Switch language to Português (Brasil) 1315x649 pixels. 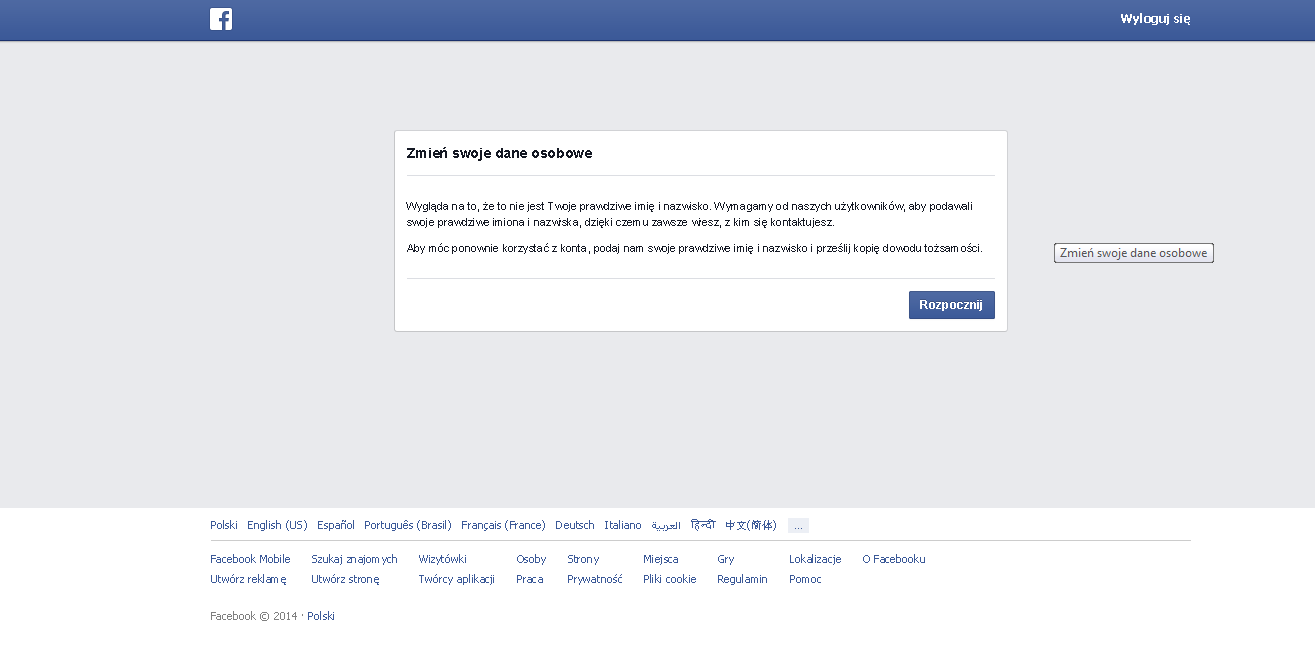pos(408,525)
